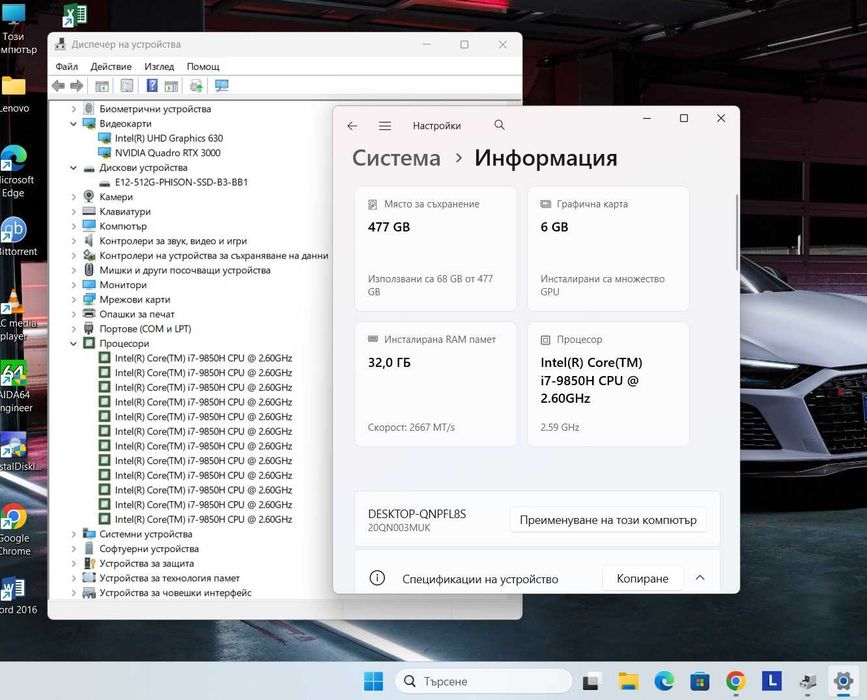
Task: Open the Изглед menu
Action: tap(159, 66)
